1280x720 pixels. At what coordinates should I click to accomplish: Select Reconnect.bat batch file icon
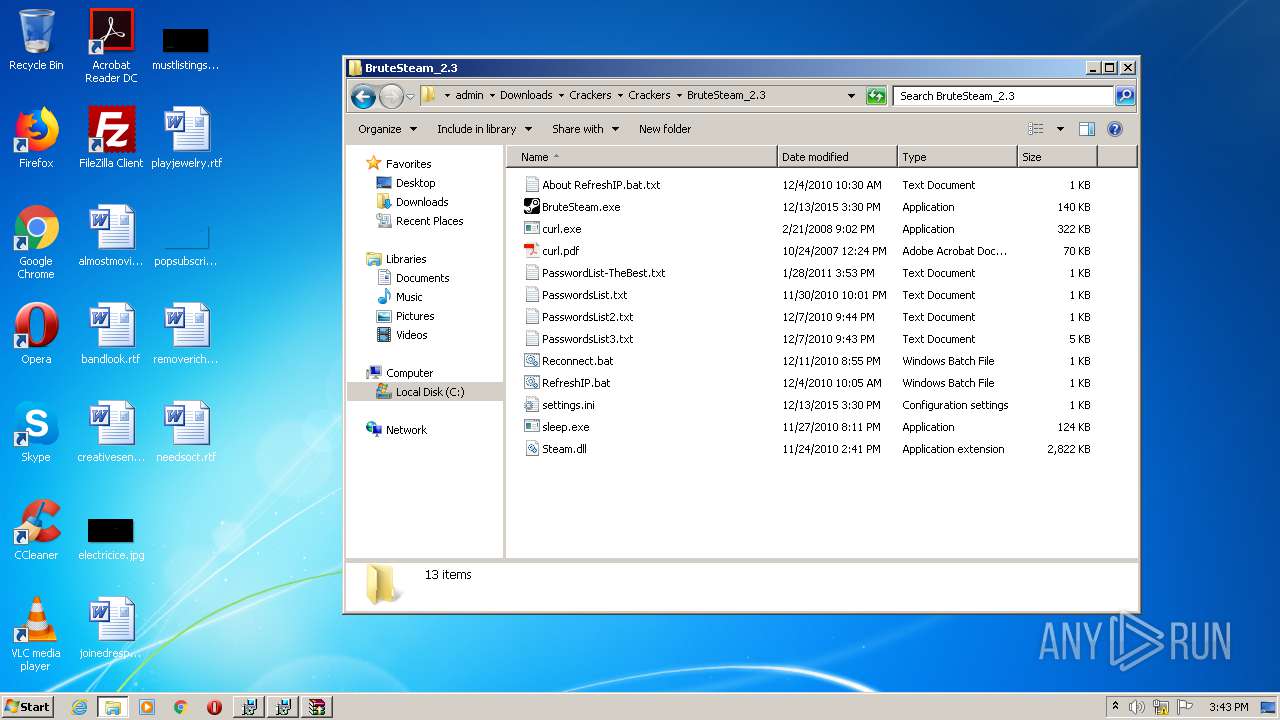click(532, 361)
